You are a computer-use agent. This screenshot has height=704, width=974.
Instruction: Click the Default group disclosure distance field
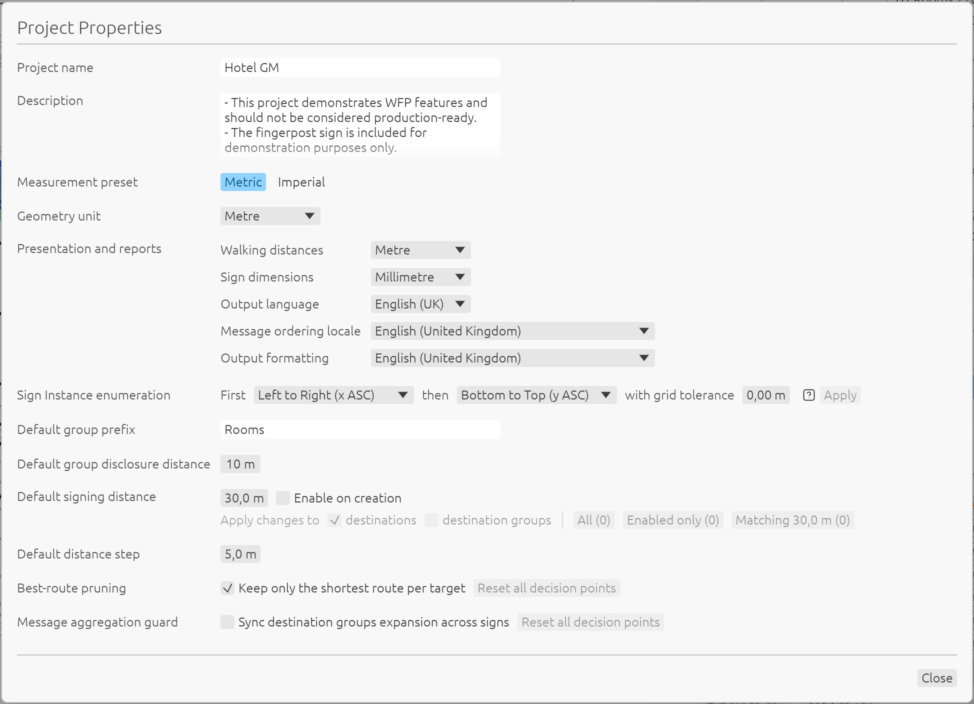240,464
